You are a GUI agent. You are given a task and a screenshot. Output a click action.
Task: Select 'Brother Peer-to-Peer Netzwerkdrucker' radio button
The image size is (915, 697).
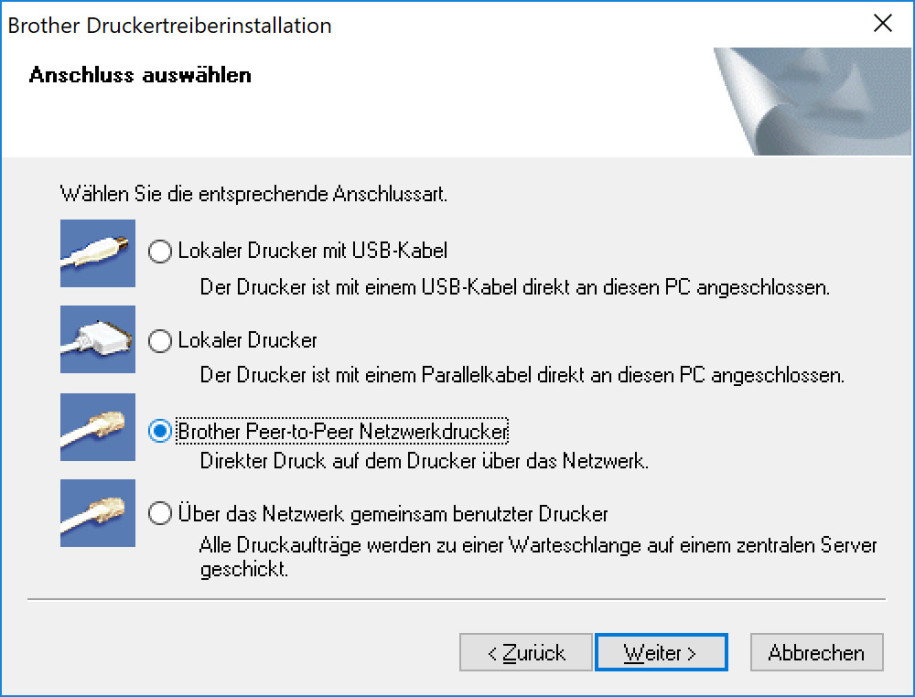(160, 431)
